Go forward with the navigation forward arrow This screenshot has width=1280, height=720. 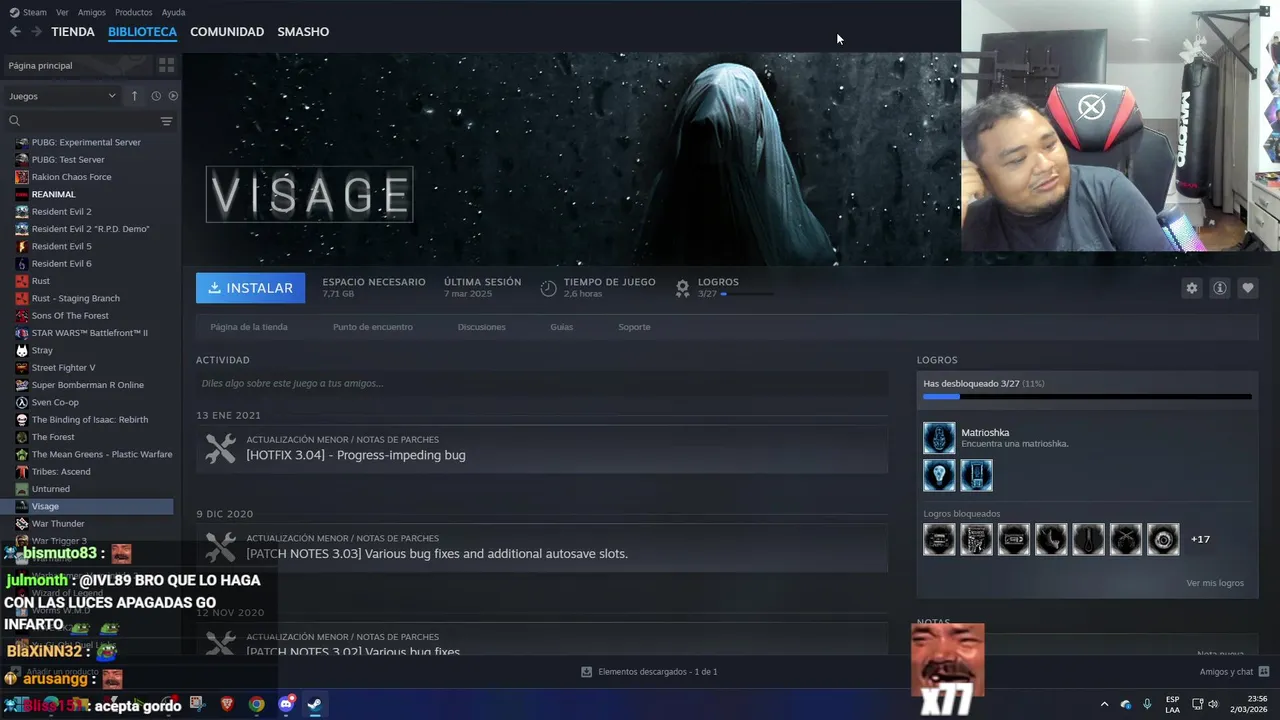click(x=36, y=32)
